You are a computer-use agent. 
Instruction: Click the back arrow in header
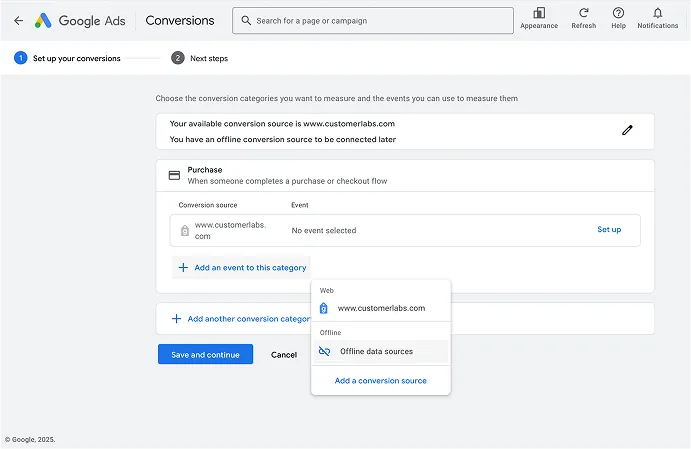coord(19,20)
